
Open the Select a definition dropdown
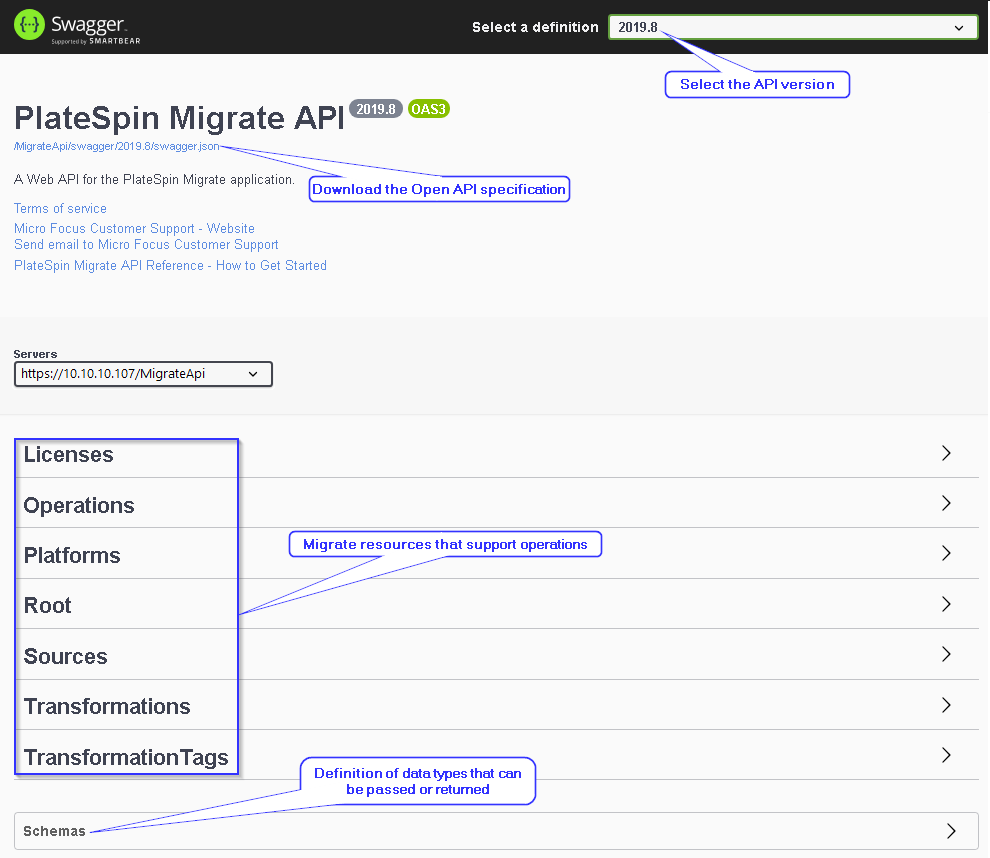[792, 27]
